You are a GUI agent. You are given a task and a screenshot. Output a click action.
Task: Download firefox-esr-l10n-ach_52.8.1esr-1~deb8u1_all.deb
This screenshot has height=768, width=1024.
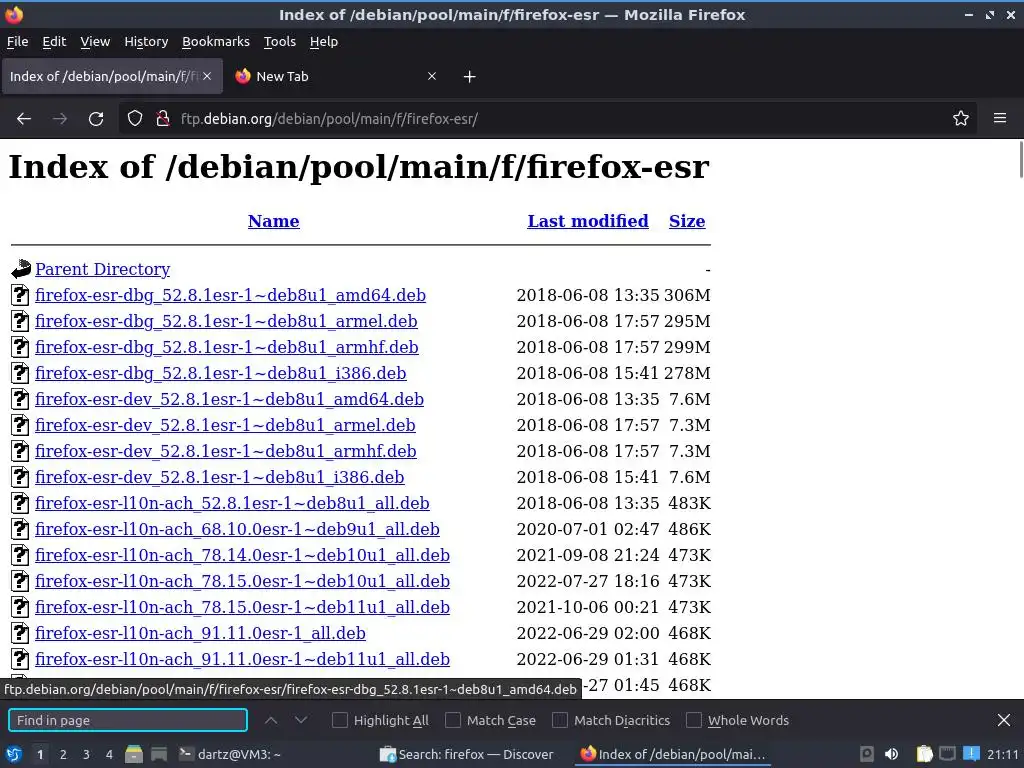232,504
